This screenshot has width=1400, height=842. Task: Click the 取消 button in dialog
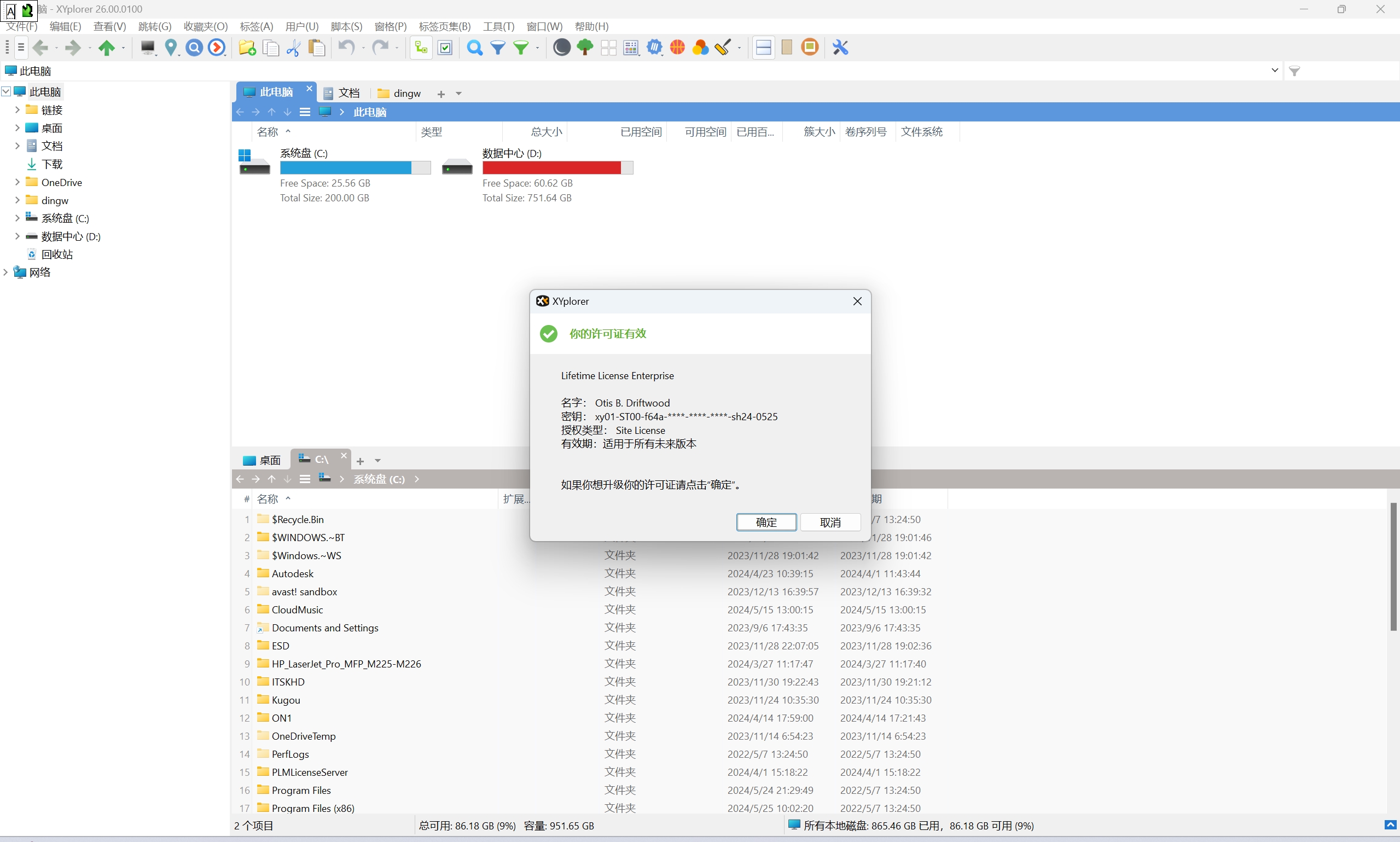tap(830, 522)
